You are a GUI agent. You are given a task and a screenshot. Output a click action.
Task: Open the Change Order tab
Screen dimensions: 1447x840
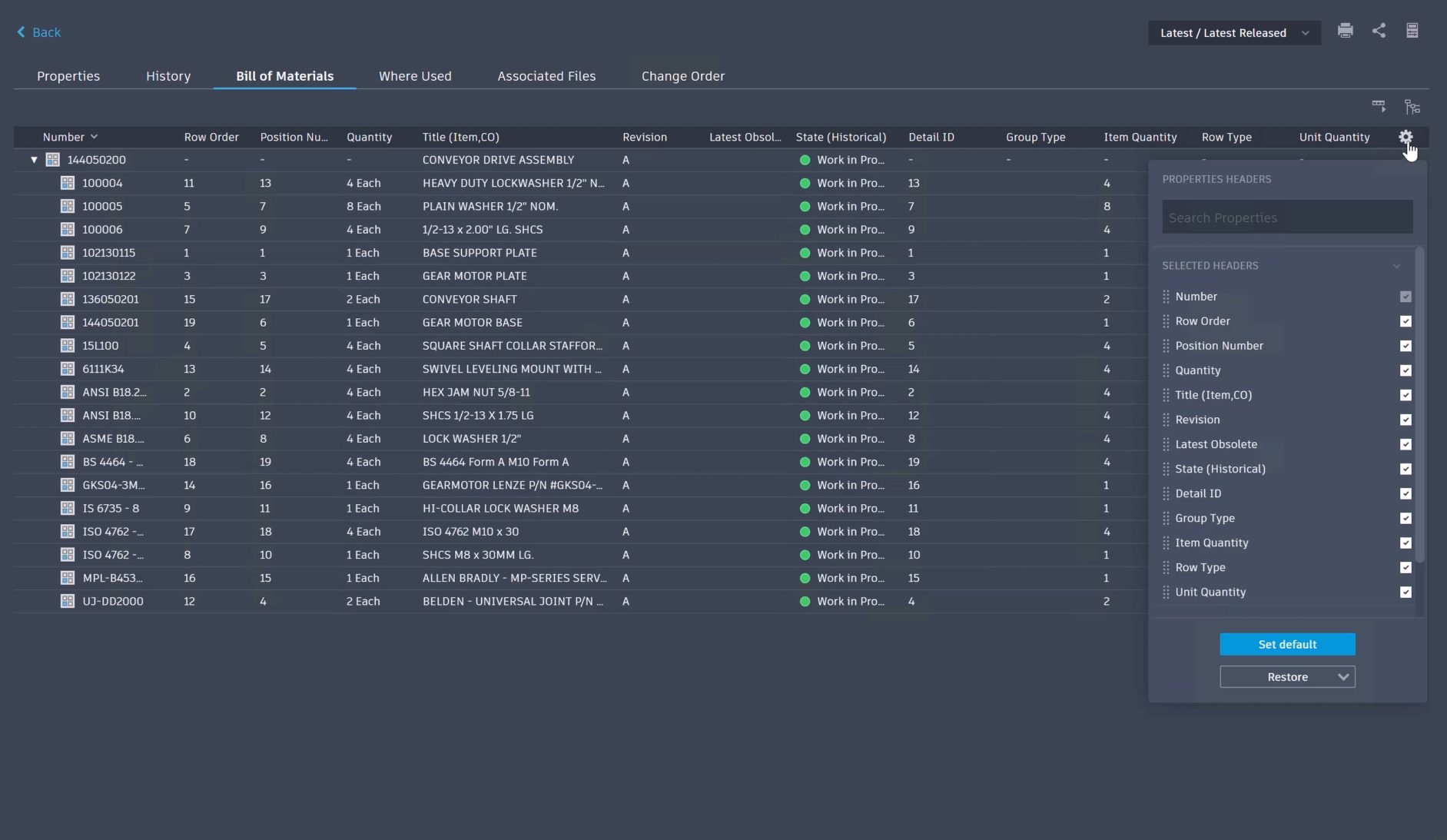(682, 76)
